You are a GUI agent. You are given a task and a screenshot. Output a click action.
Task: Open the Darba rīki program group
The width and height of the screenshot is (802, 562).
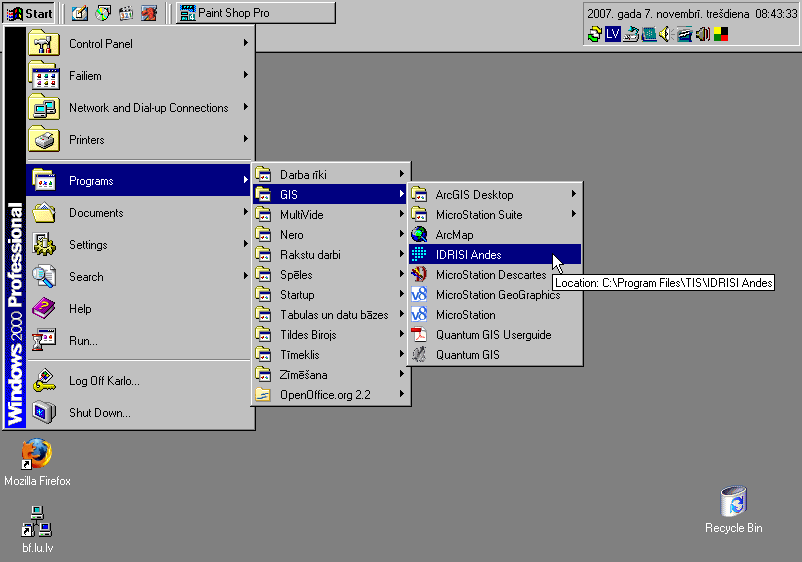coord(330,174)
